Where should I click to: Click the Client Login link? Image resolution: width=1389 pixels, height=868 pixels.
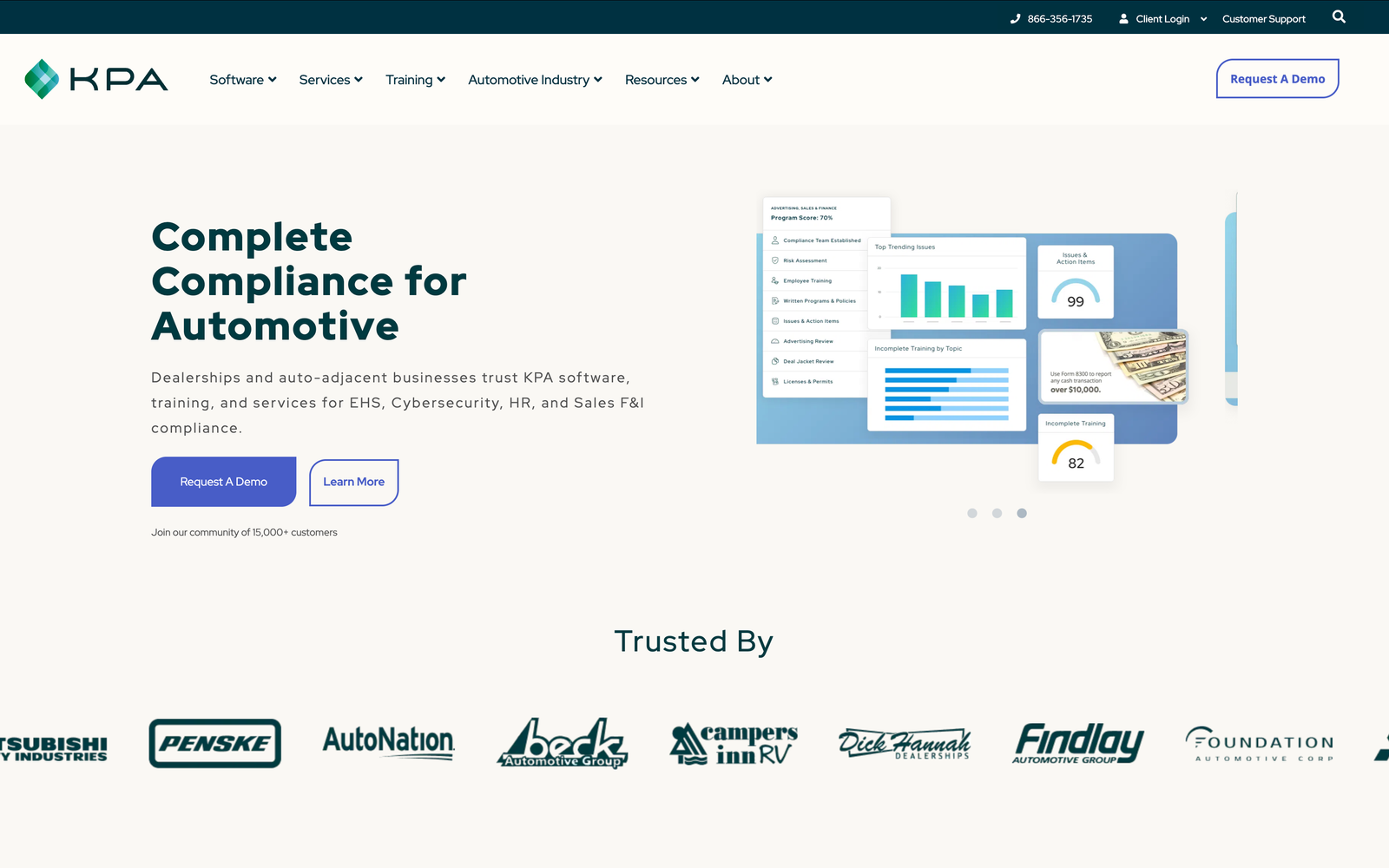[1162, 18]
